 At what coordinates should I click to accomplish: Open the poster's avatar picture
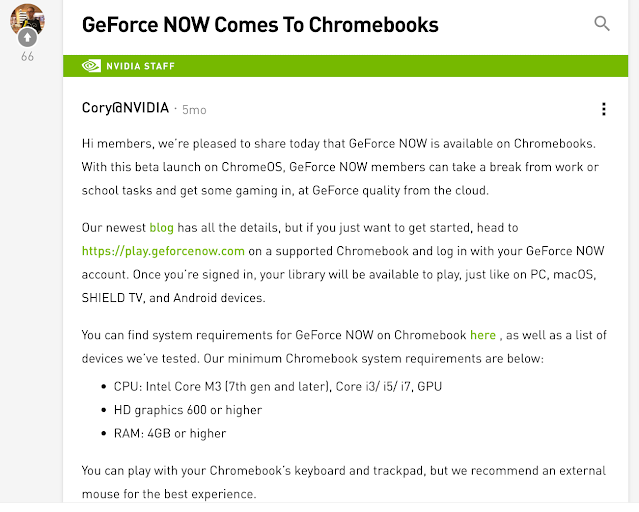(27, 16)
